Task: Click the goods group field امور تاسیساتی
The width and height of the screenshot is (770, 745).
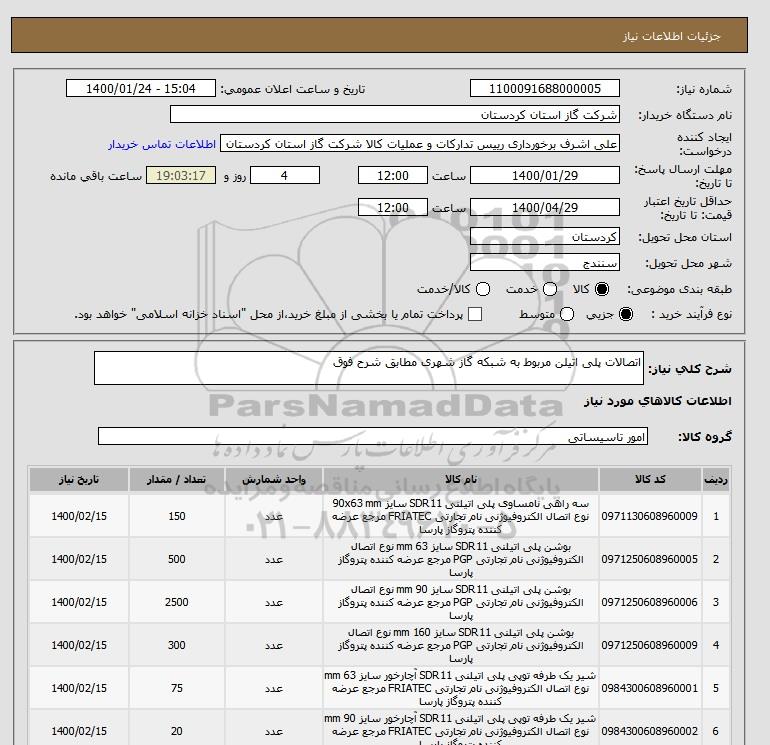Action: [x=373, y=436]
